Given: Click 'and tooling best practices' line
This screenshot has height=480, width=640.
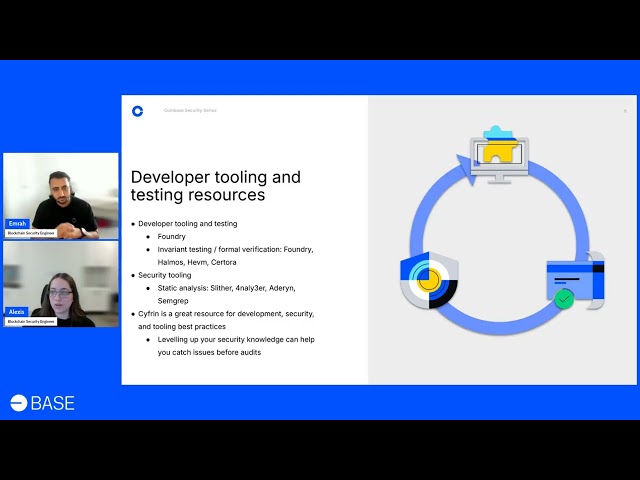Looking at the screenshot, I should pyautogui.click(x=182, y=327).
